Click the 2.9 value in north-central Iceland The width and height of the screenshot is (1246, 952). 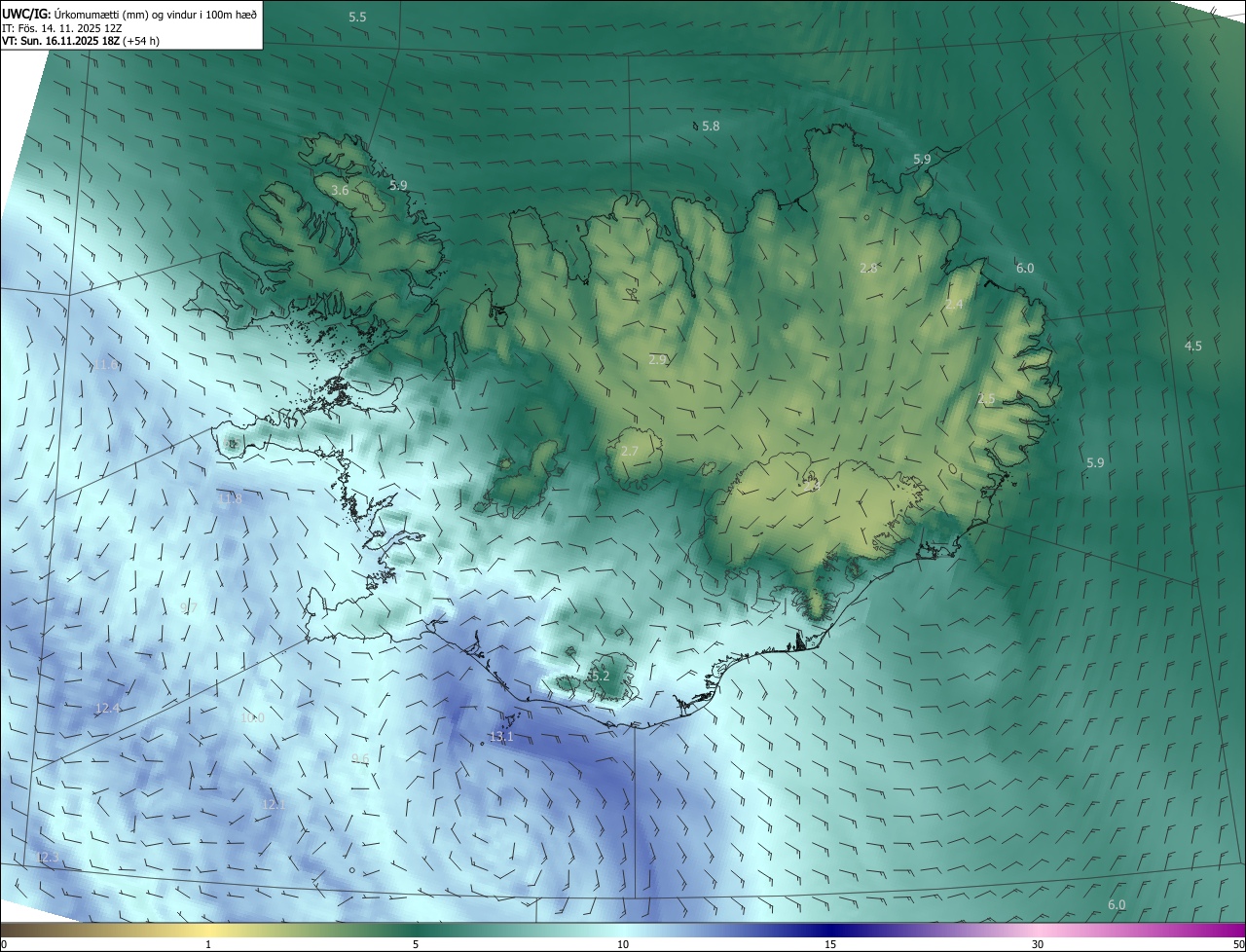point(658,360)
